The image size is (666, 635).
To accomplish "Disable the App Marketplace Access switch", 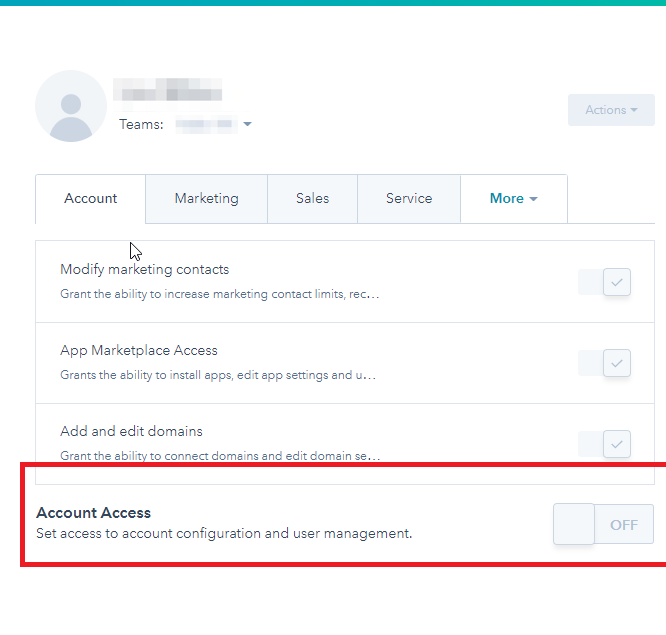I will [605, 363].
